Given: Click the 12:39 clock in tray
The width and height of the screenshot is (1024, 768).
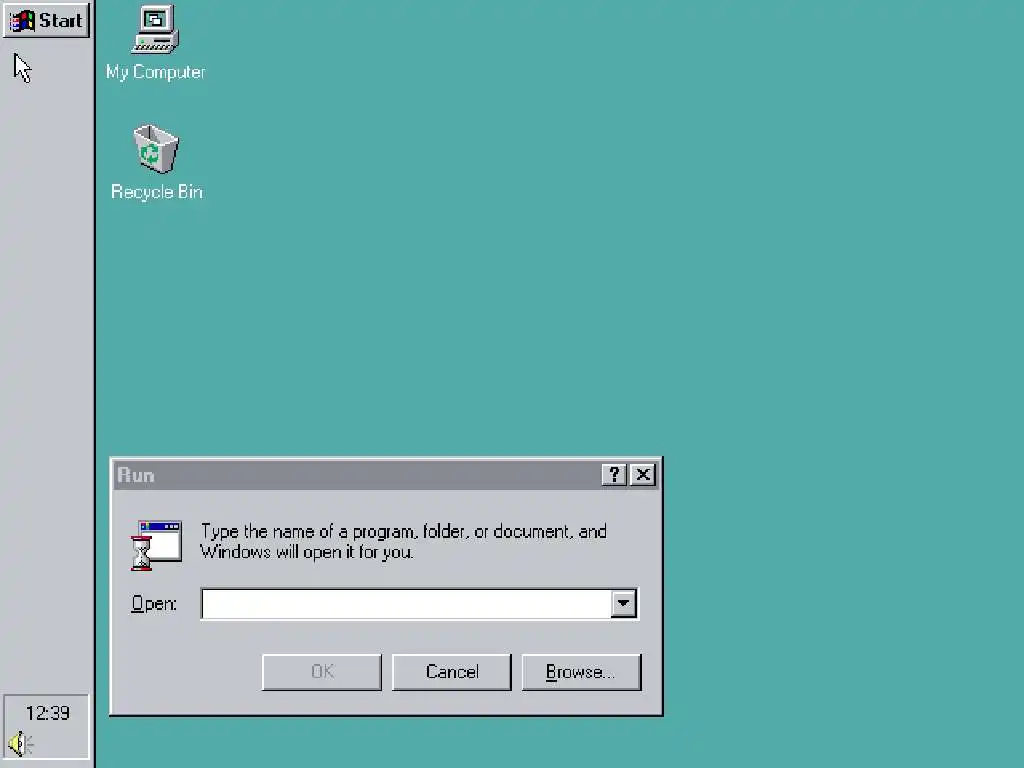Looking at the screenshot, I should pos(47,712).
